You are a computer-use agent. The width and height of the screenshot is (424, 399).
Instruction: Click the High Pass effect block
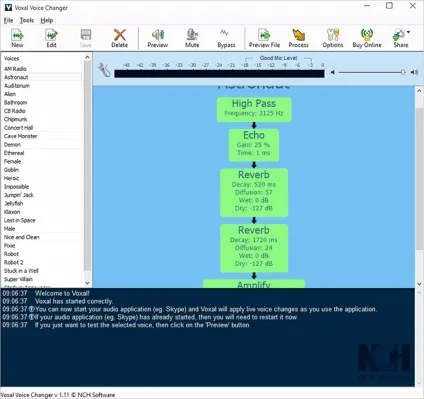pos(254,109)
